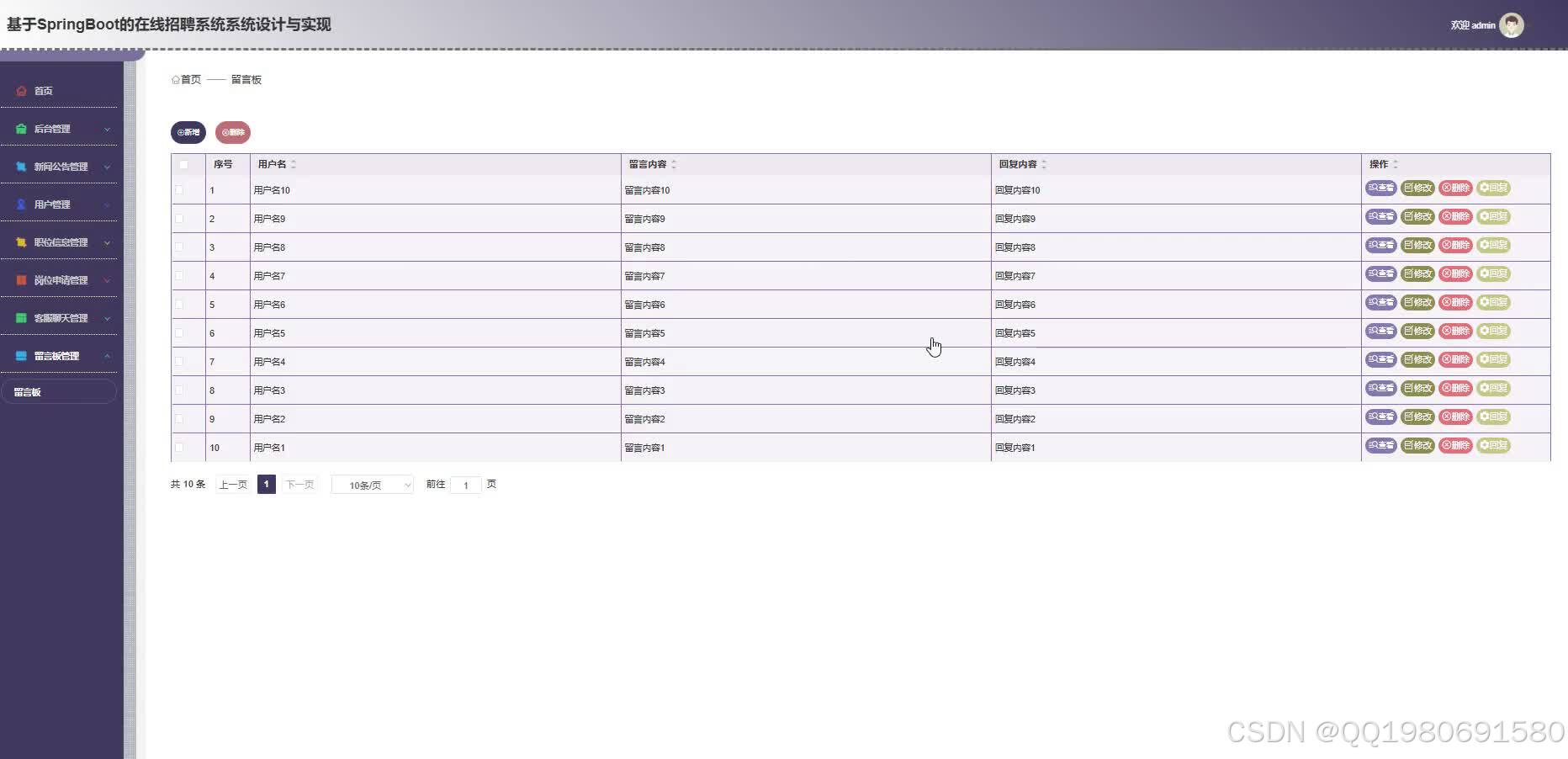
Task: Select page number 1
Action: [x=267, y=485]
